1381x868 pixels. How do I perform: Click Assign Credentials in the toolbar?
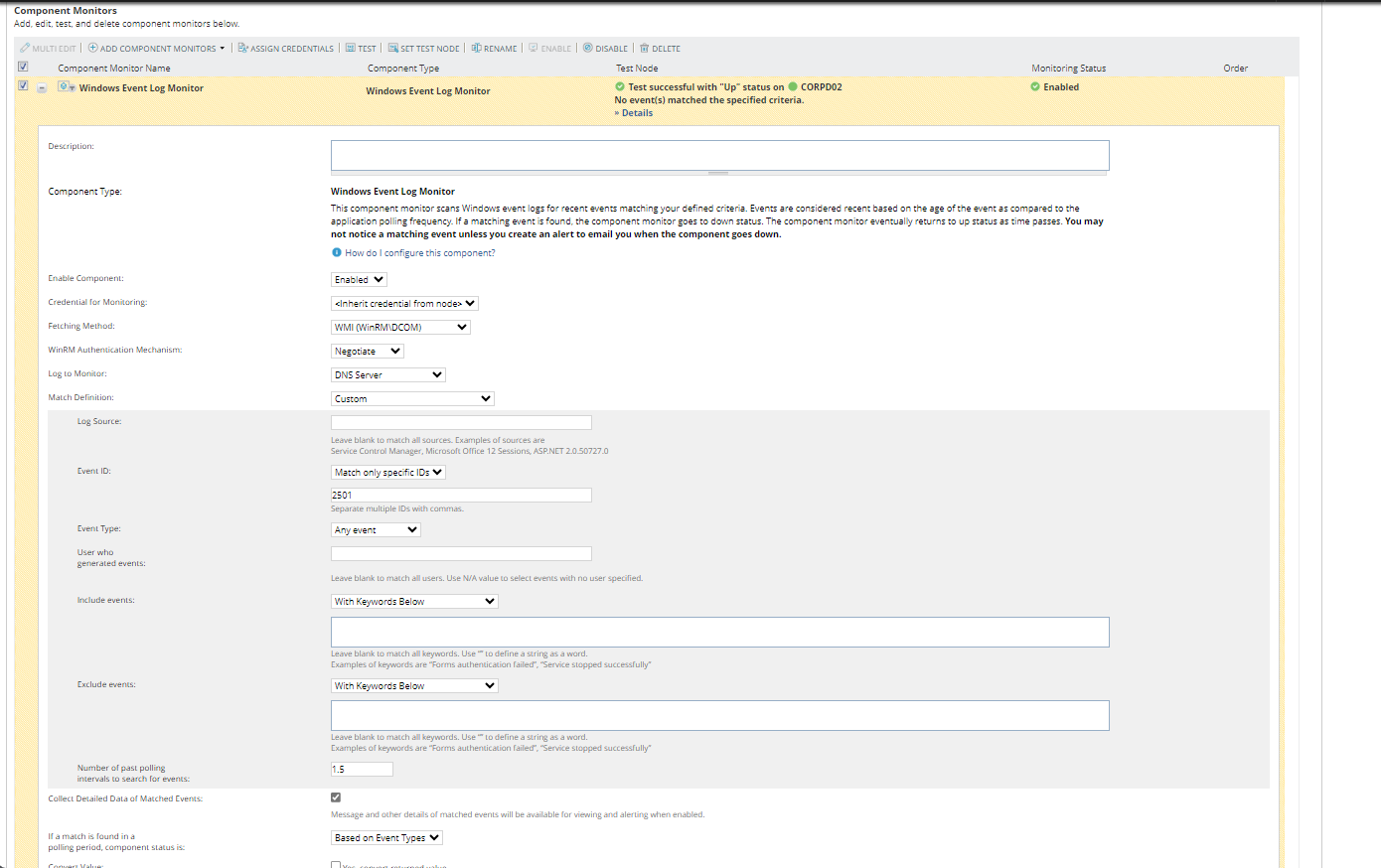coord(292,49)
